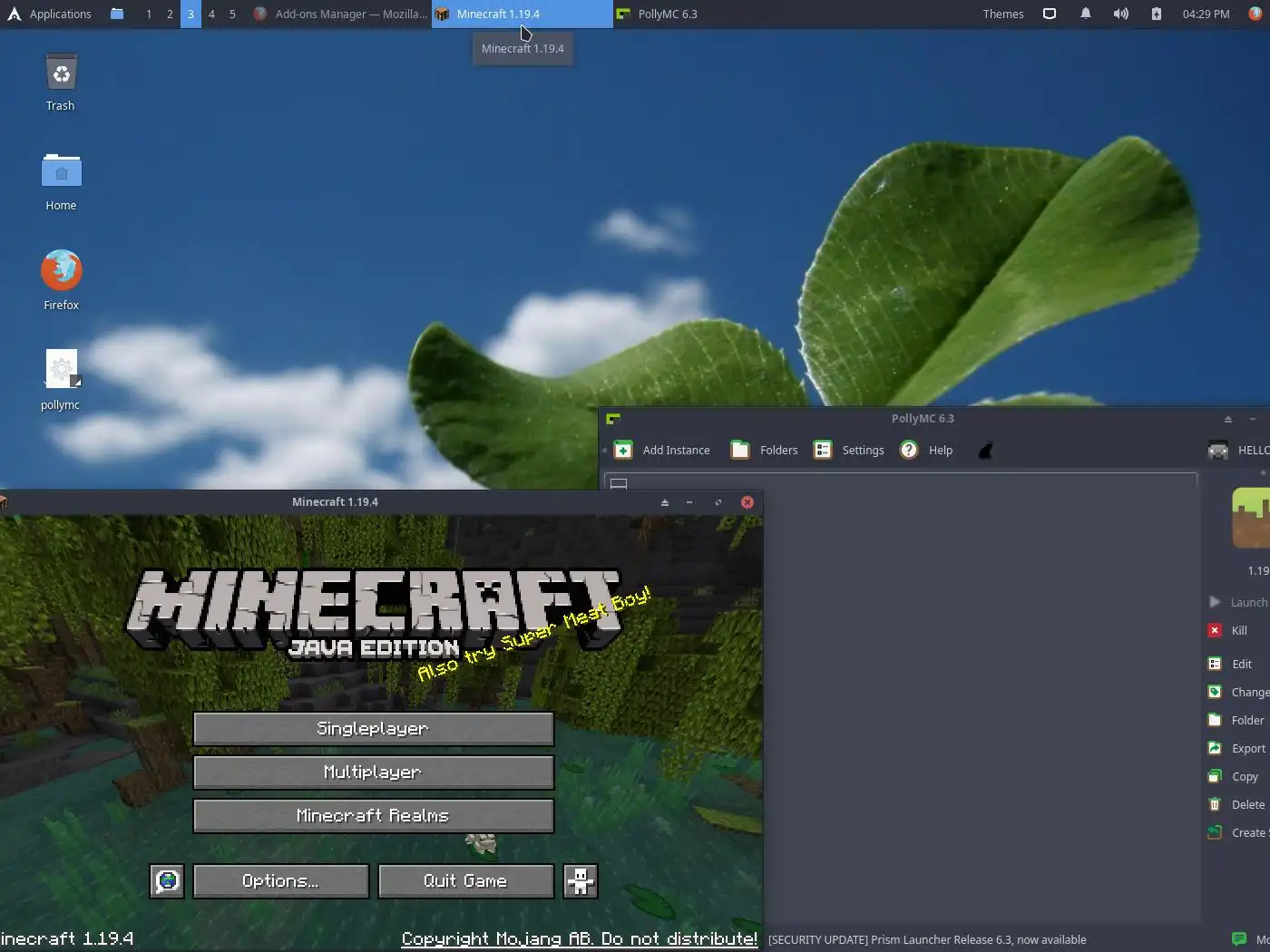Collapse the instance group header in PollyMC
The height and width of the screenshot is (952, 1270).
[619, 483]
